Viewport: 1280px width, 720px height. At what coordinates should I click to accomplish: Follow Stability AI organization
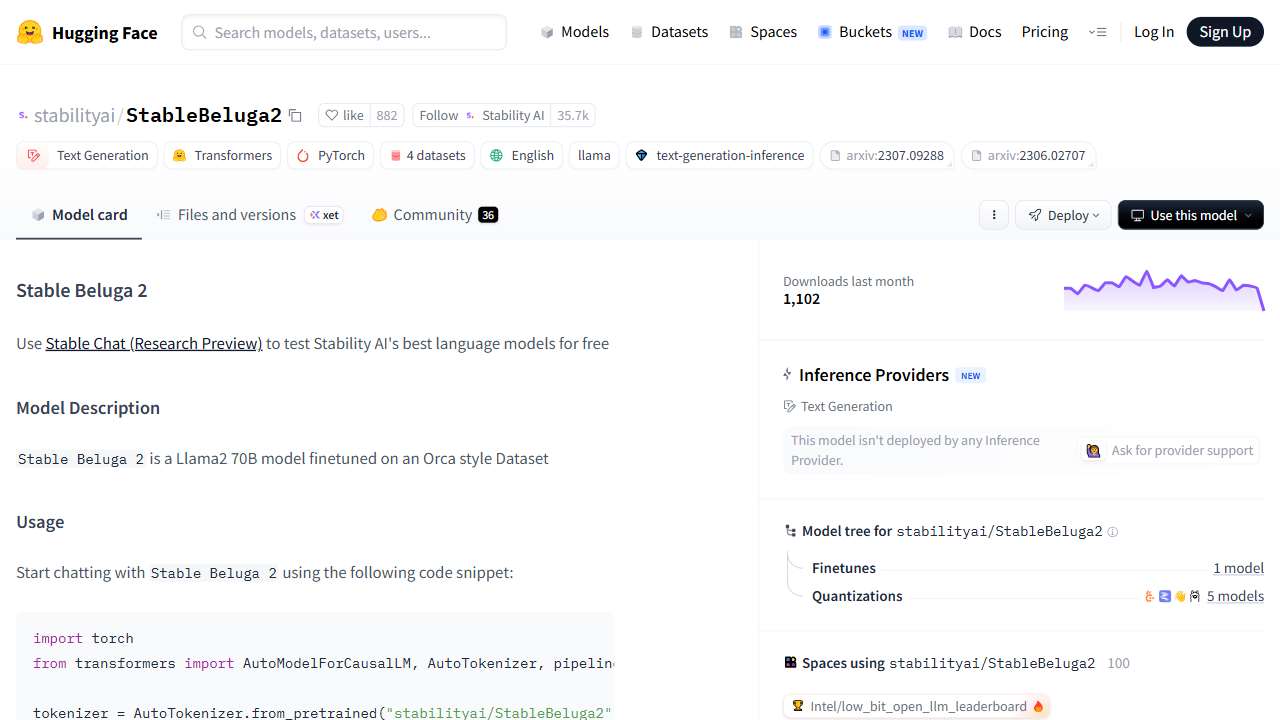[x=438, y=116]
